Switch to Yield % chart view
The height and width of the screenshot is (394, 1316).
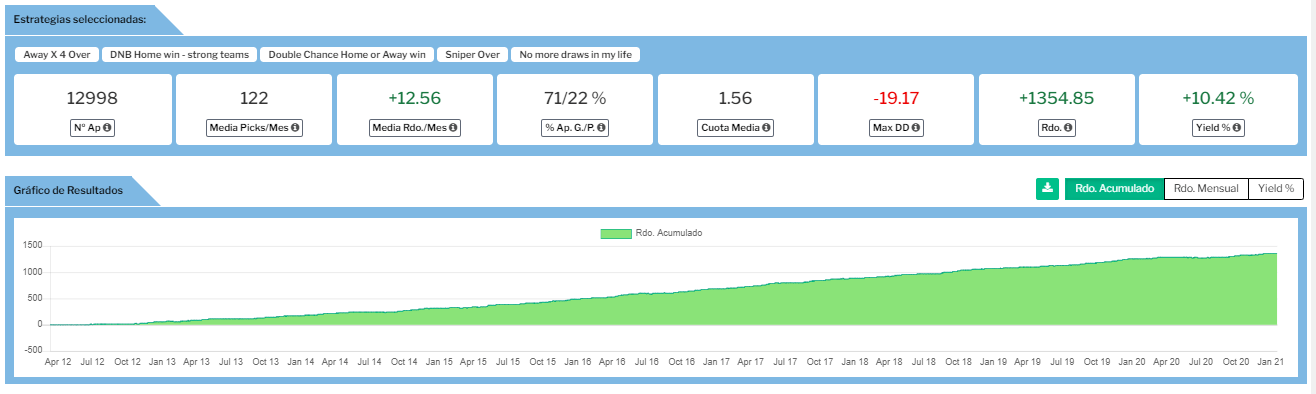[x=1276, y=188]
